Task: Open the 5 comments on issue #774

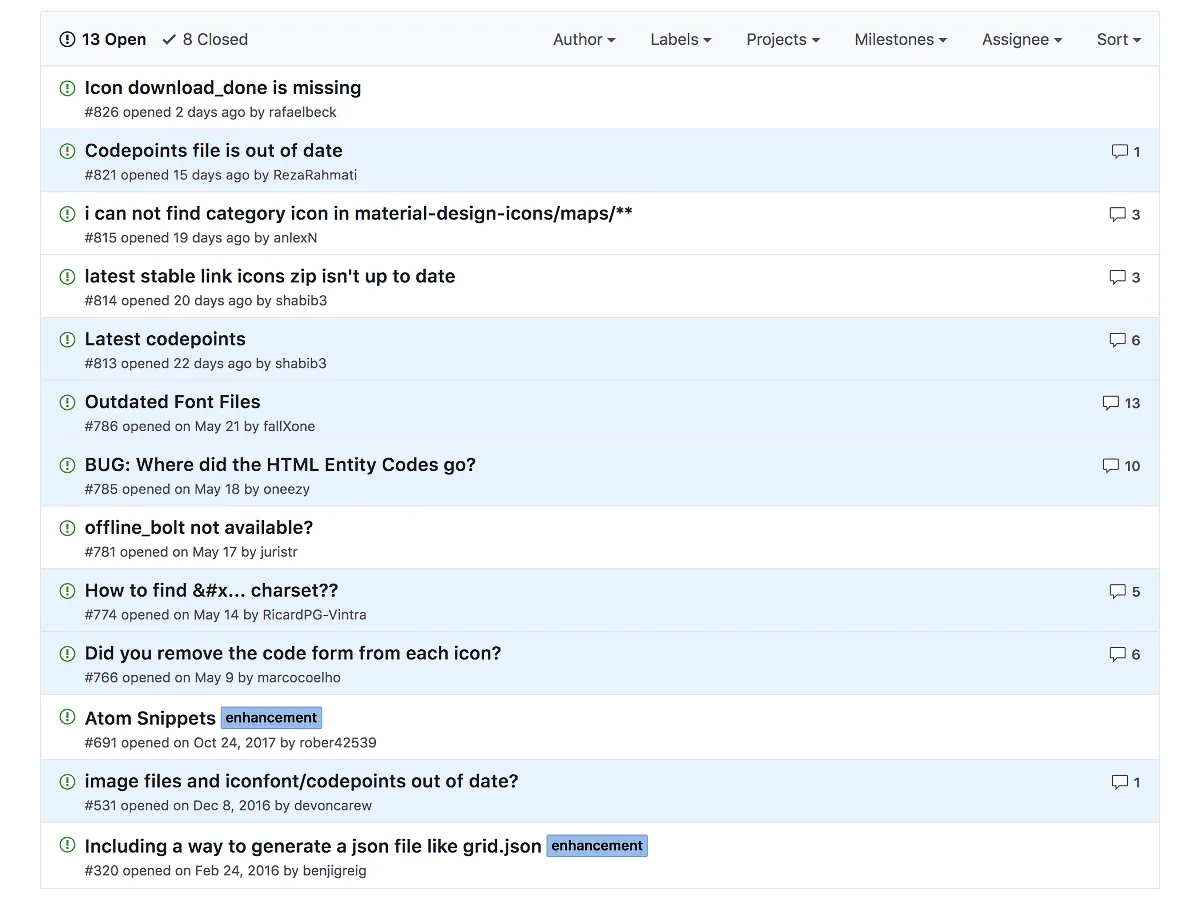Action: pos(1125,591)
